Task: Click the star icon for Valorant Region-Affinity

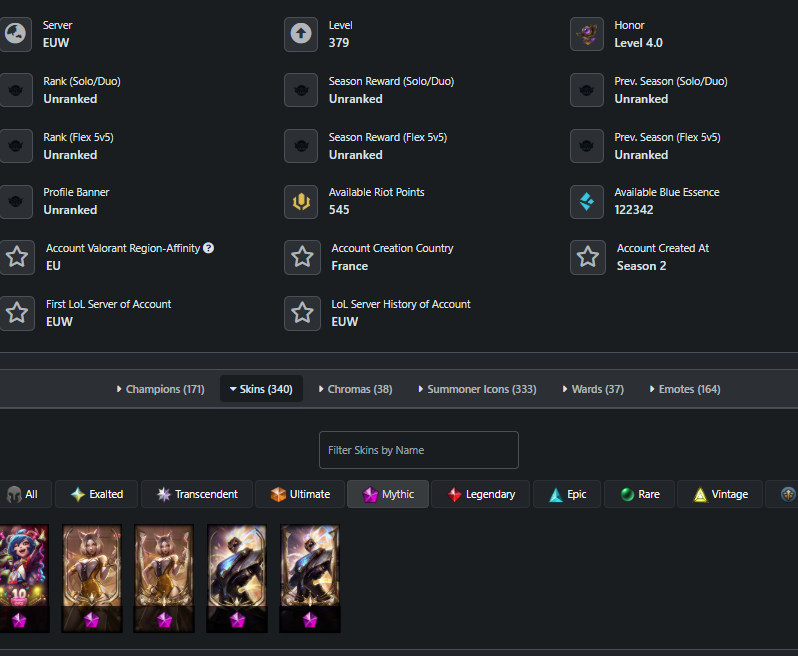Action: [17, 257]
